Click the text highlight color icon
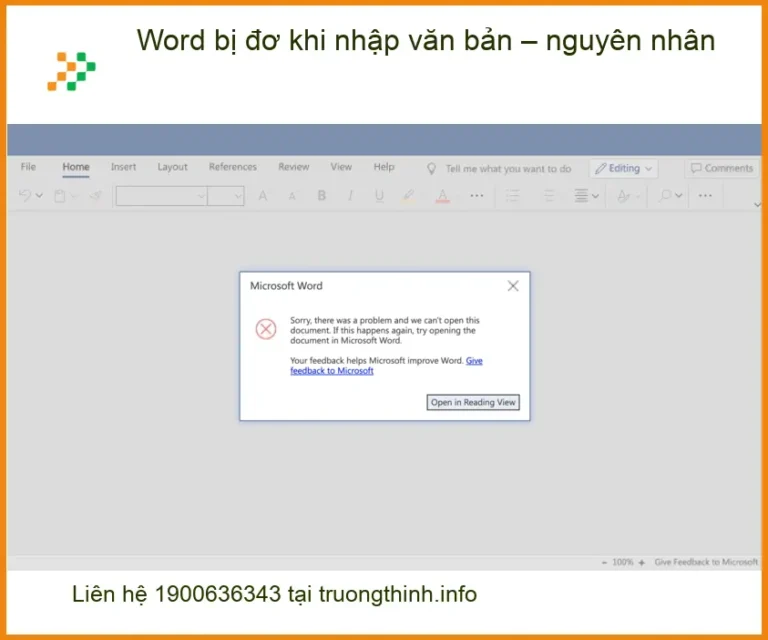The width and height of the screenshot is (768, 640). (408, 196)
